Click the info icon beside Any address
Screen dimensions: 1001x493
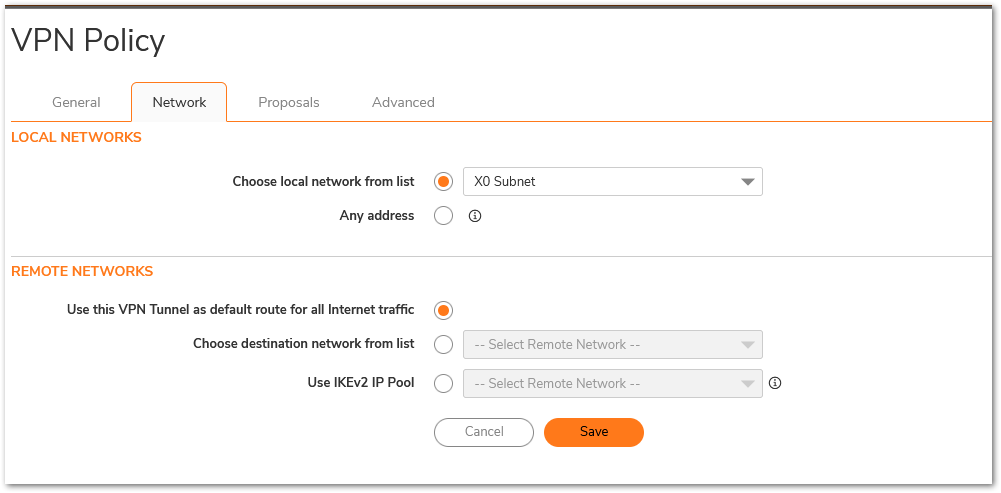475,216
